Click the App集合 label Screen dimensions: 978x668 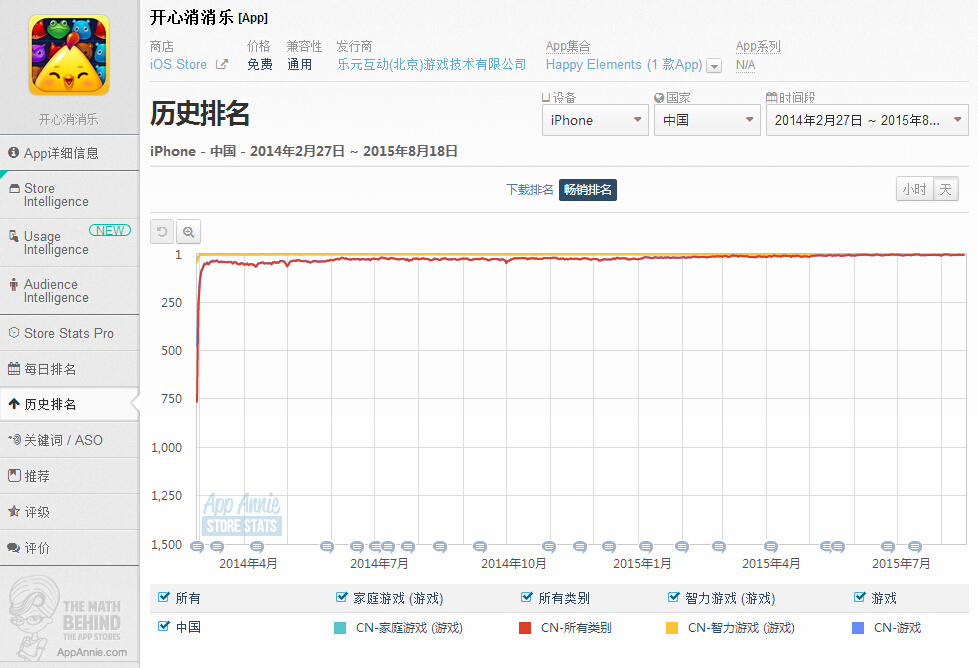568,46
